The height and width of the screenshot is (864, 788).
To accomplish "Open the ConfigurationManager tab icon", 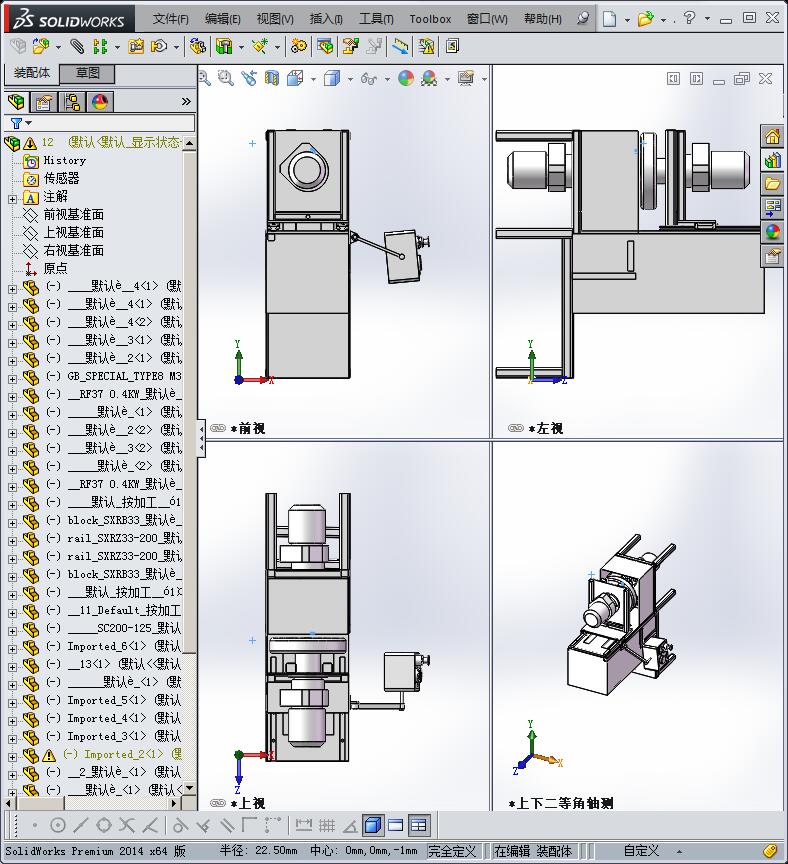I will pos(72,102).
